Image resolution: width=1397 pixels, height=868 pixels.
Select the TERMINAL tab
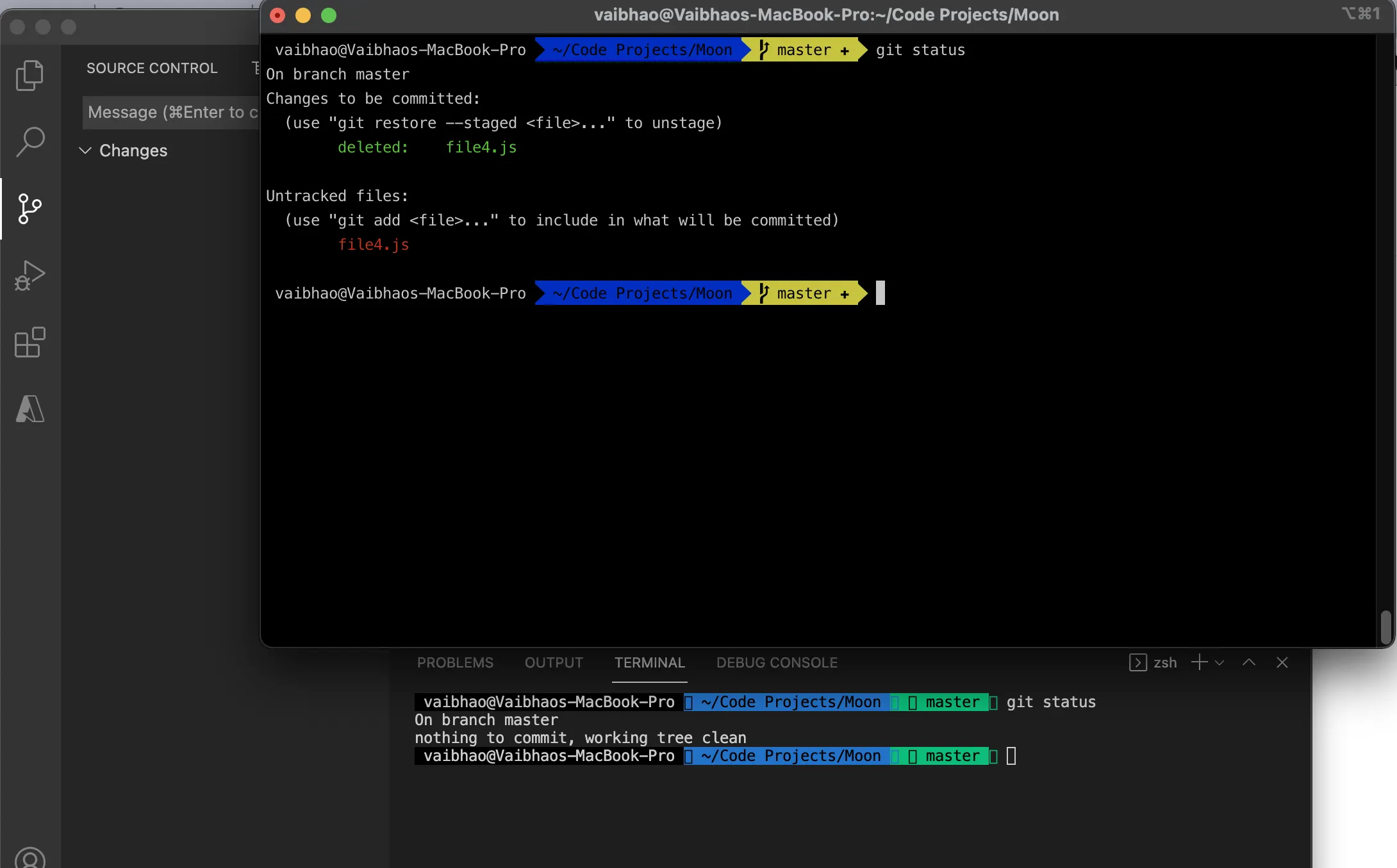tap(649, 662)
